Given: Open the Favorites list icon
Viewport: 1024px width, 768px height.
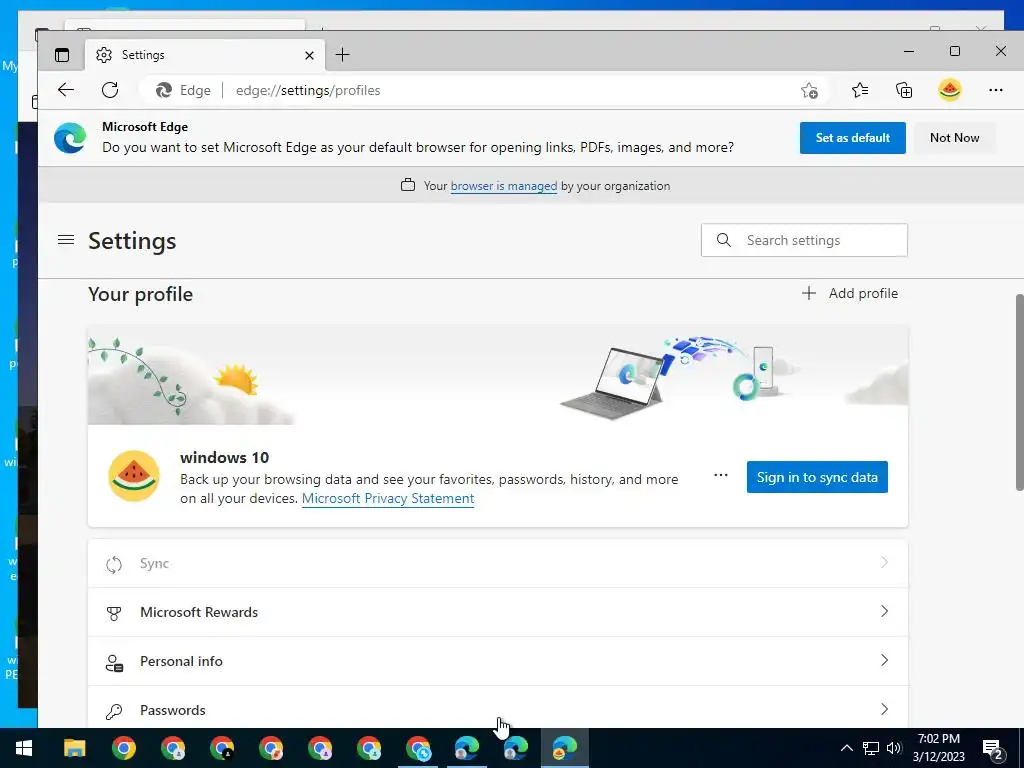Looking at the screenshot, I should [x=860, y=90].
